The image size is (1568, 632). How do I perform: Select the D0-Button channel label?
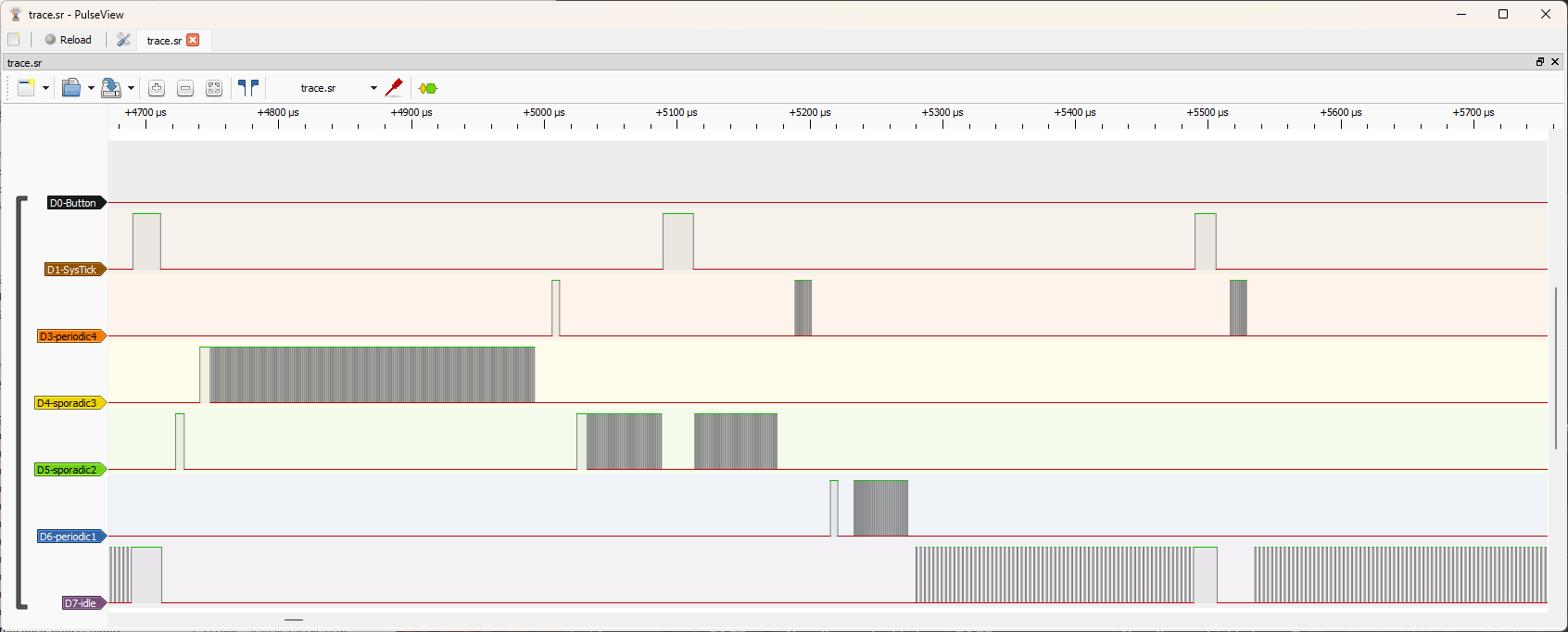click(x=74, y=203)
